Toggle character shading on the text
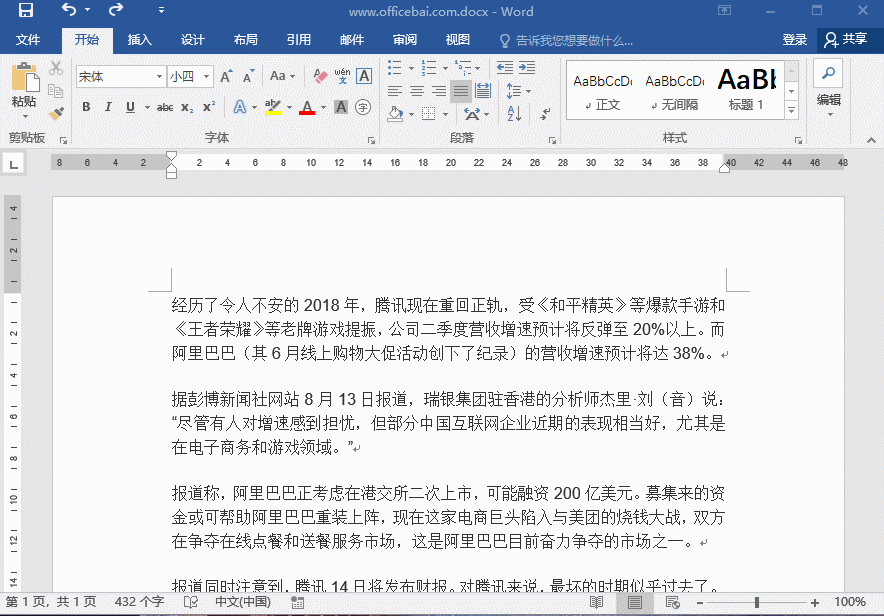Screen dimensions: 884x616 coord(341,107)
